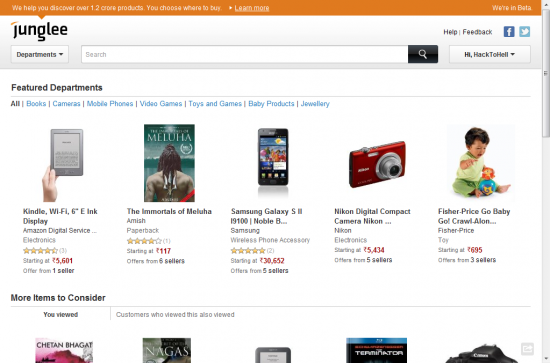The image size is (550, 363).
Task: Focus the Search text field
Action: tap(245, 54)
